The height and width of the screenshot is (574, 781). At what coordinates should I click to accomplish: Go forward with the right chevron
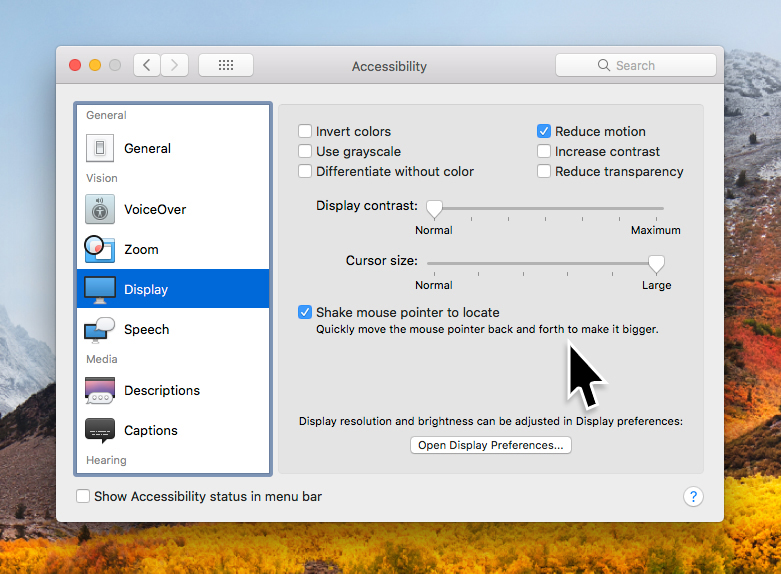[174, 65]
